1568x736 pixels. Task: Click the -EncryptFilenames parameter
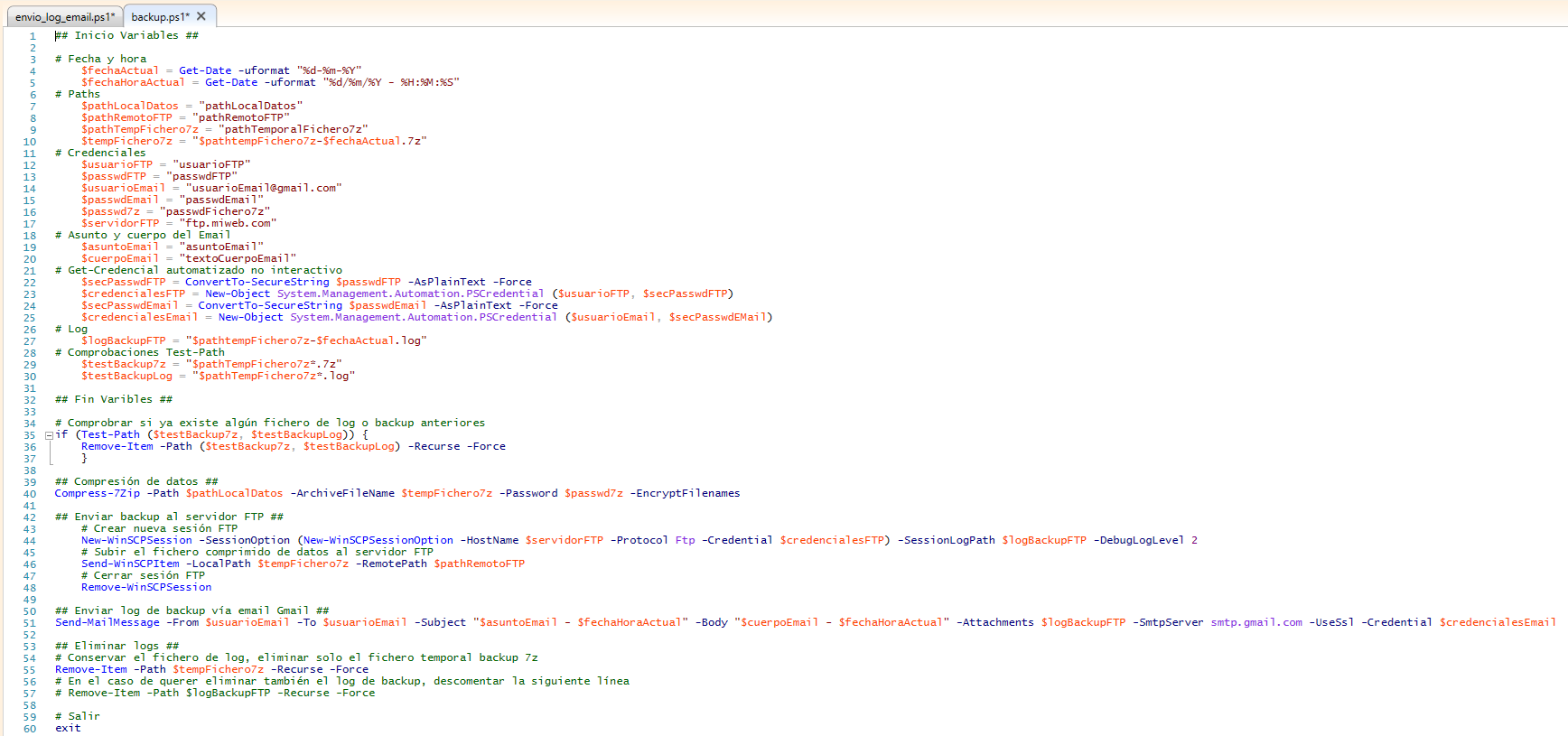tap(685, 494)
